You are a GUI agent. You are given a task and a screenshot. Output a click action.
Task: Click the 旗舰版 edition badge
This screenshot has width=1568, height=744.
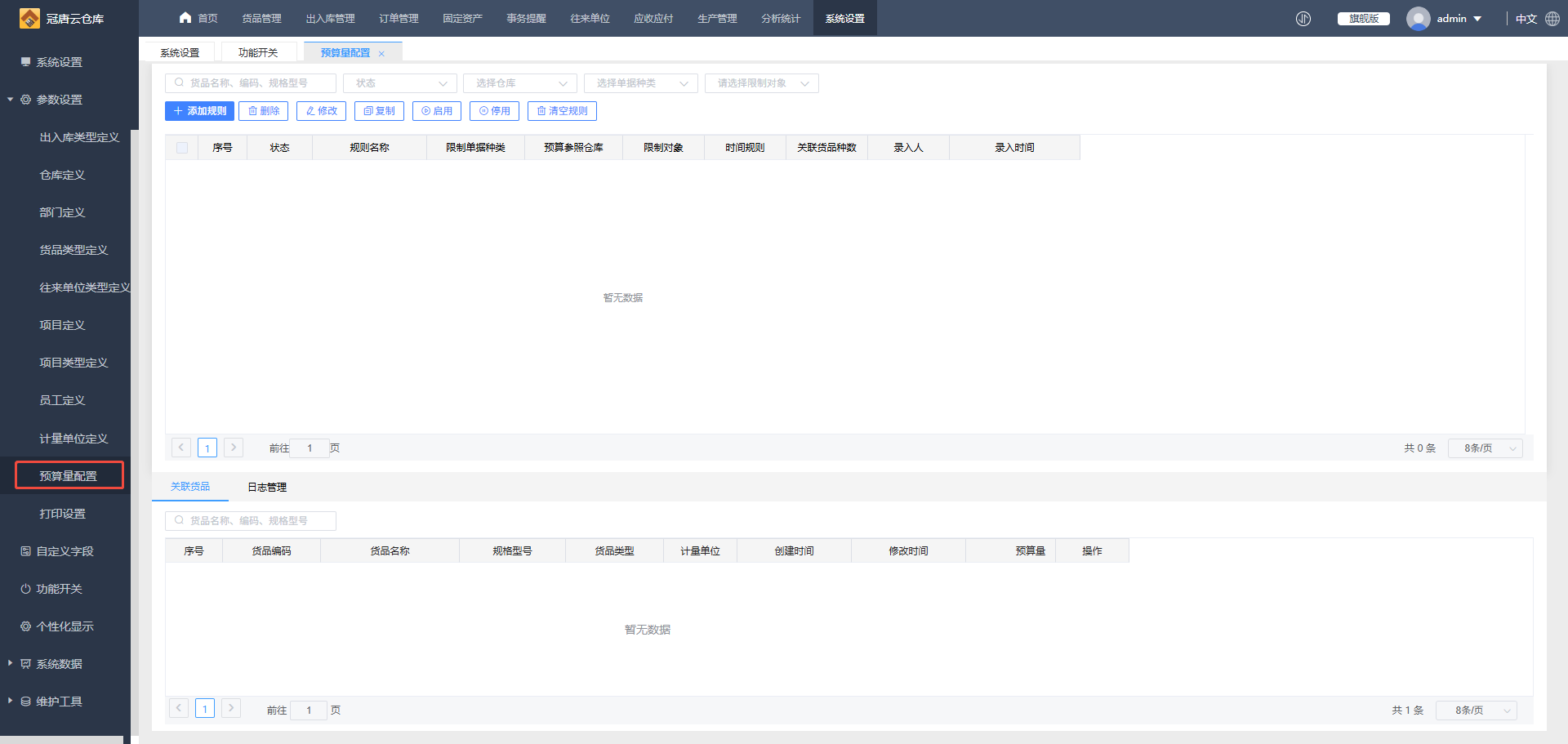[x=1364, y=19]
